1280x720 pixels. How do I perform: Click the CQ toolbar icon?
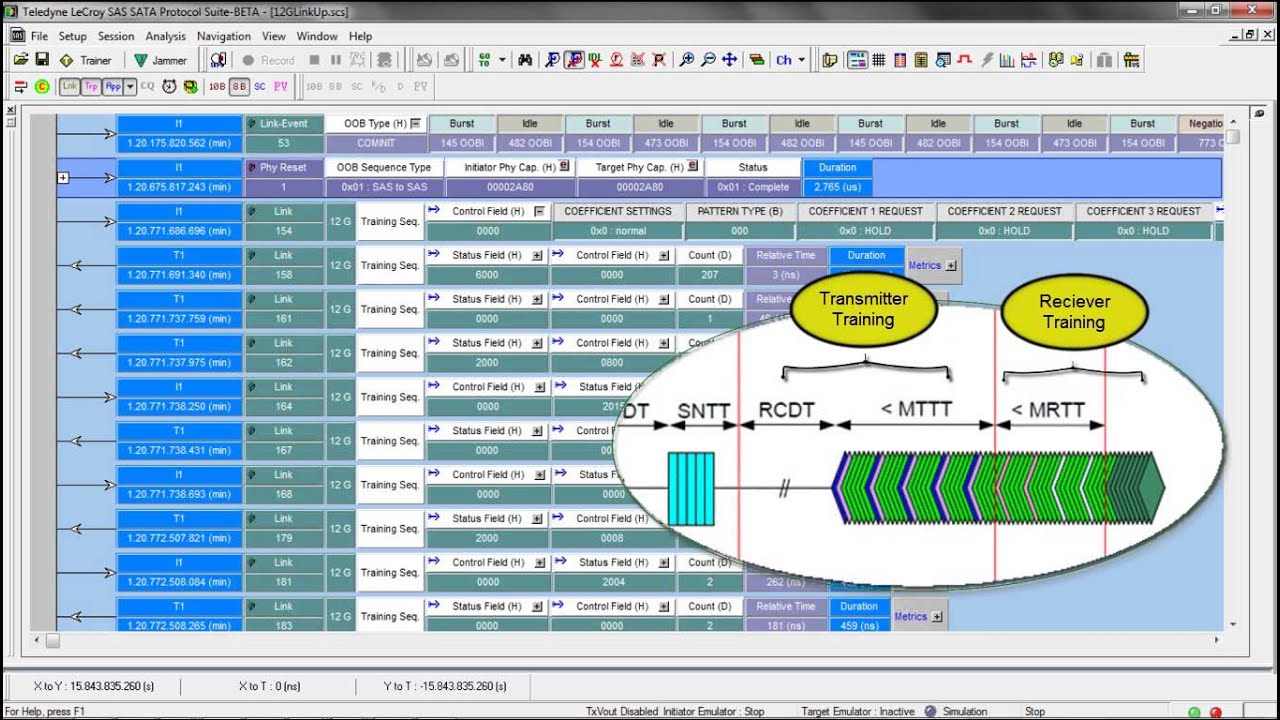(147, 86)
